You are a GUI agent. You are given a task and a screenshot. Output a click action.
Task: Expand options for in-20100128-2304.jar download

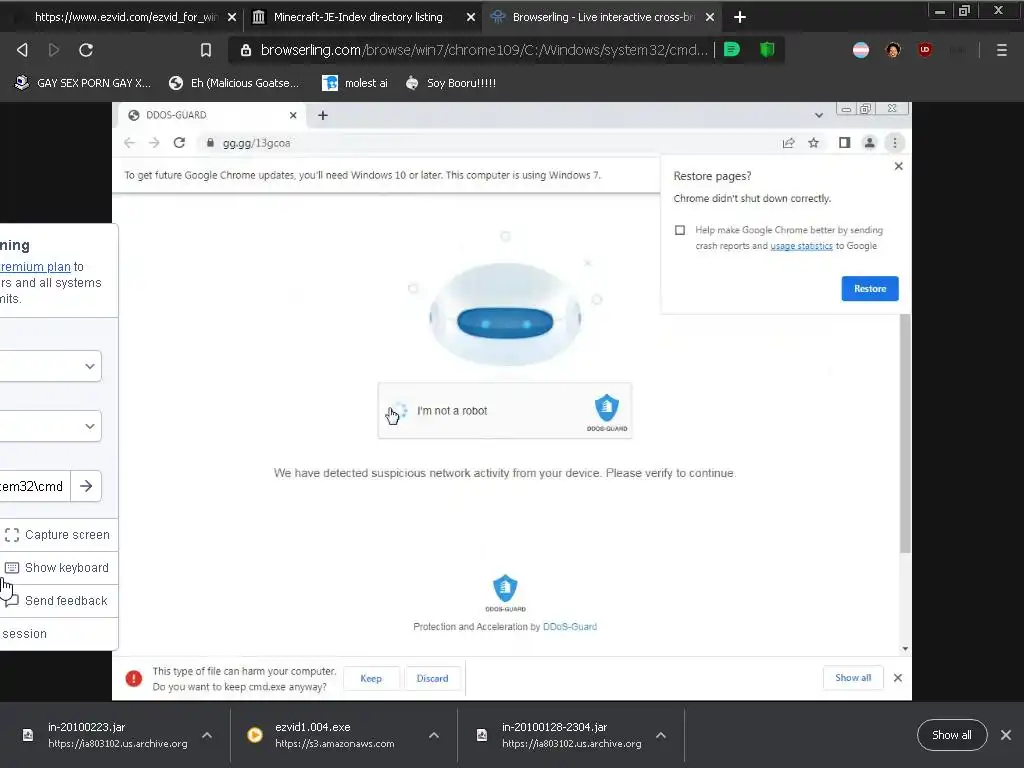point(661,735)
